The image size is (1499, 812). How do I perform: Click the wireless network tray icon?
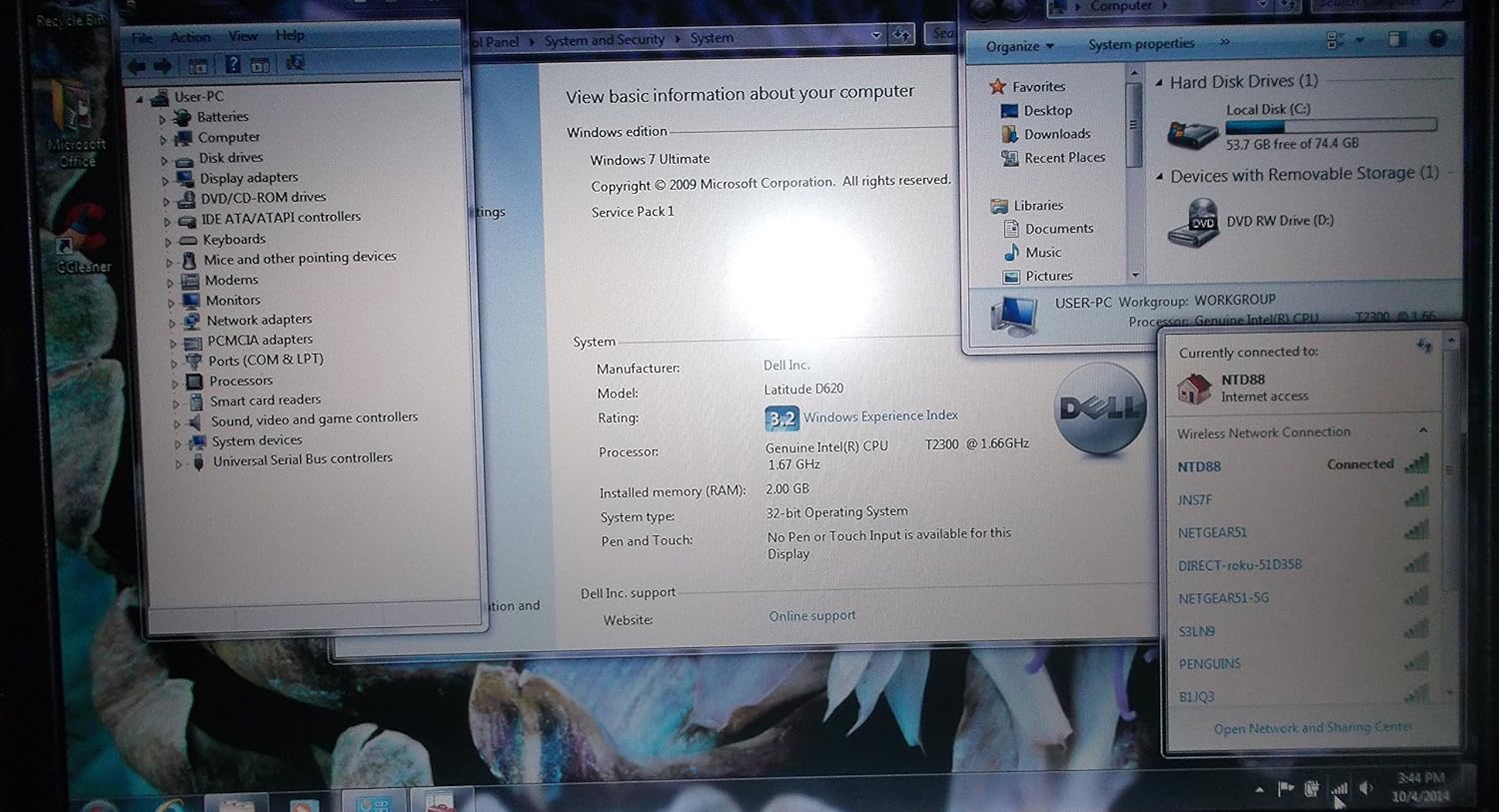tap(1339, 789)
